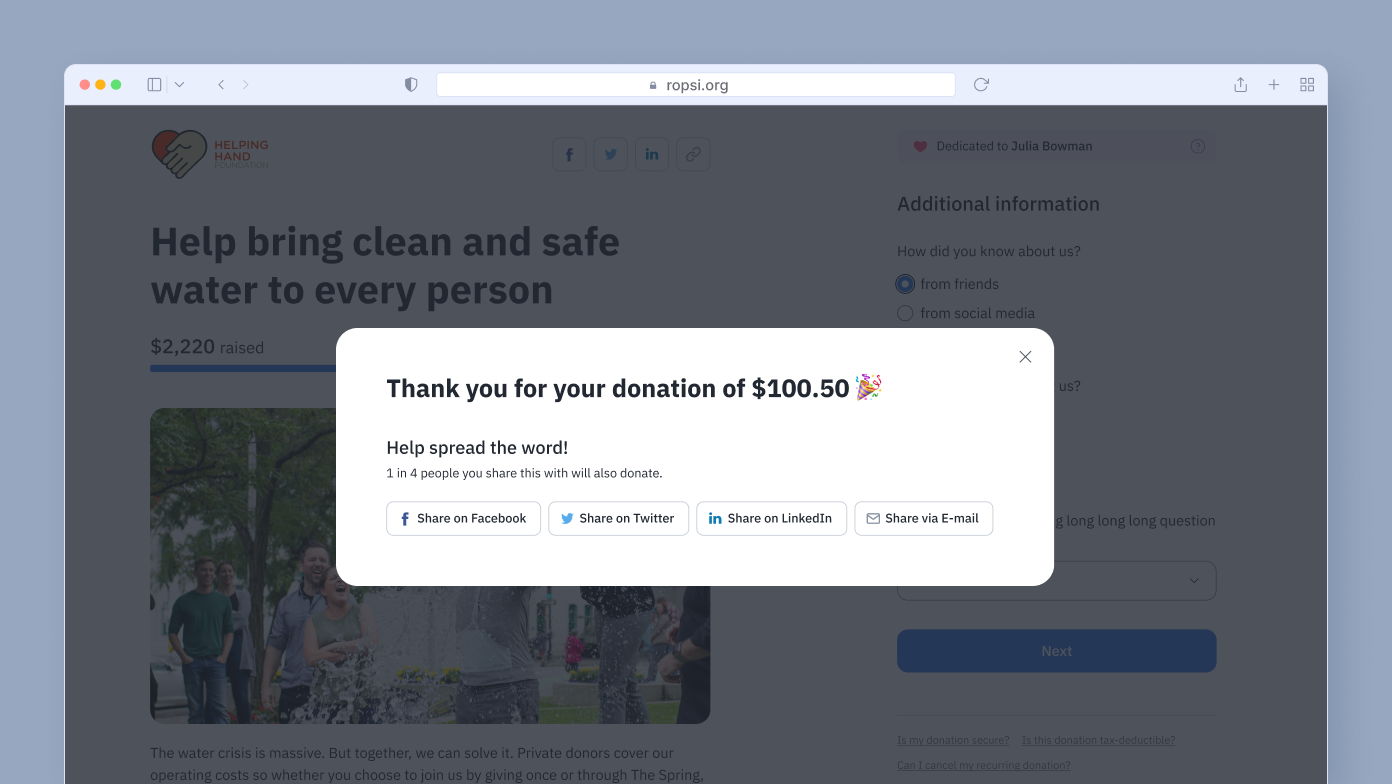Open 'Can I cancel my recurring donation?' link
This screenshot has width=1392, height=784.
click(984, 765)
